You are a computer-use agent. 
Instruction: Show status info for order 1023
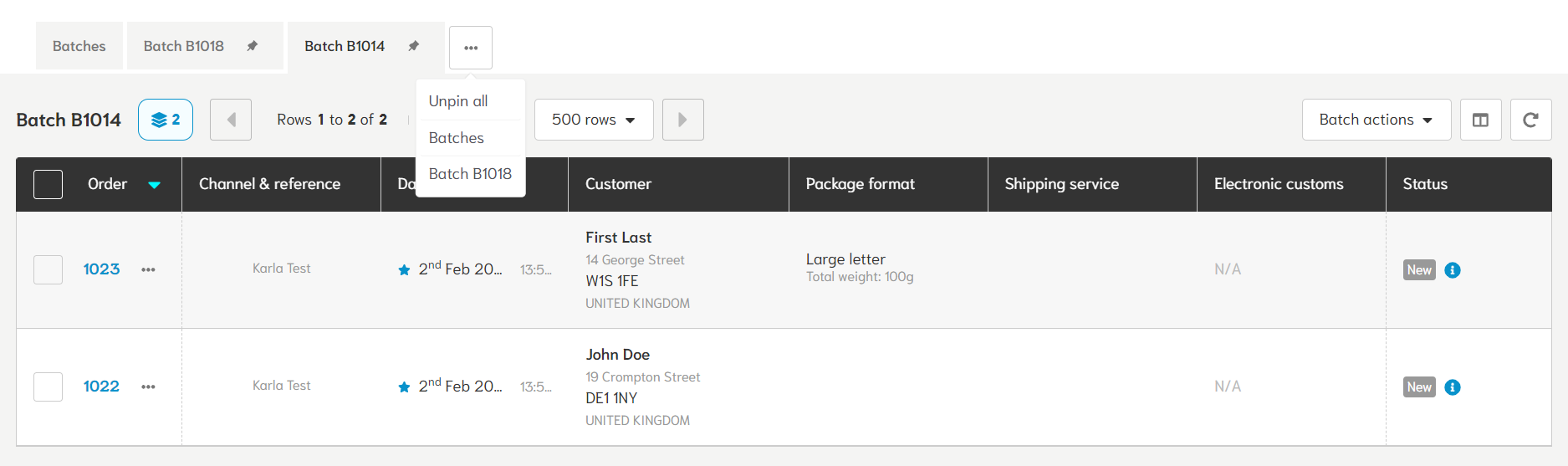click(1453, 270)
